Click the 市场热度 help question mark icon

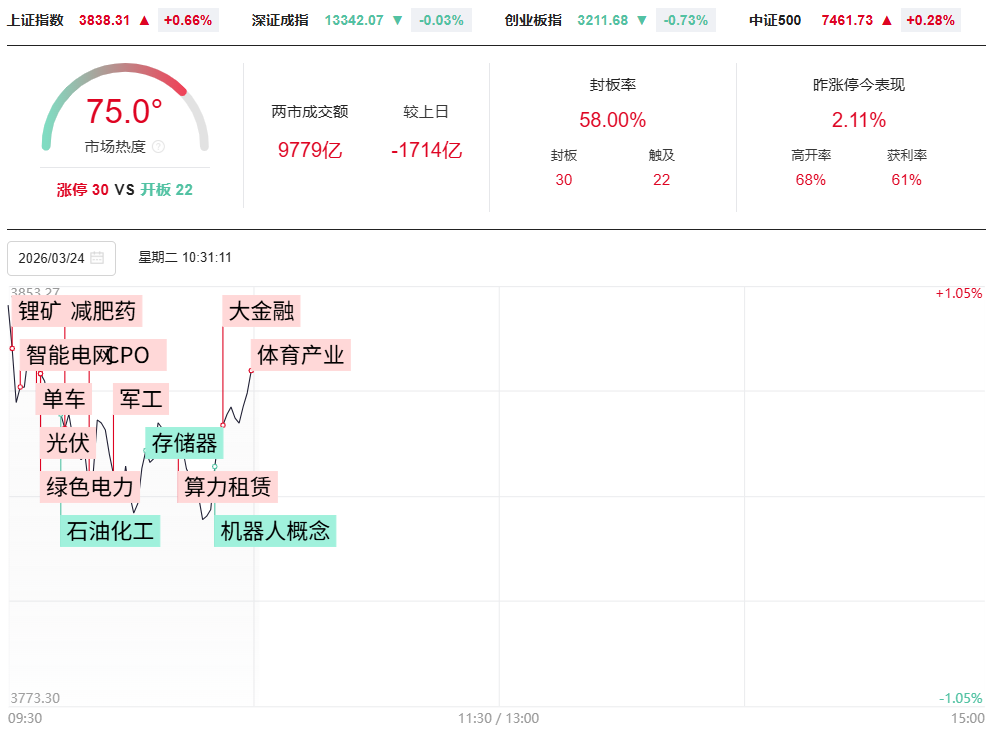tap(159, 147)
